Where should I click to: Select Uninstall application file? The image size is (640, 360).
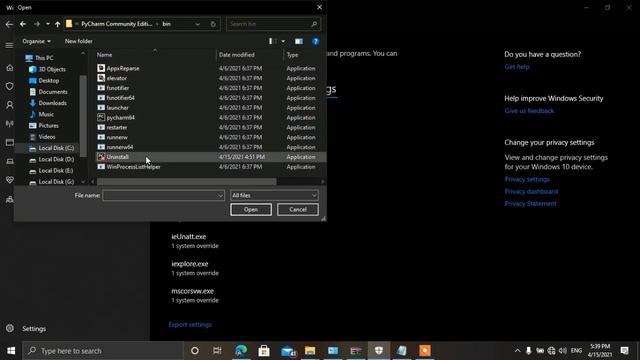(118, 157)
